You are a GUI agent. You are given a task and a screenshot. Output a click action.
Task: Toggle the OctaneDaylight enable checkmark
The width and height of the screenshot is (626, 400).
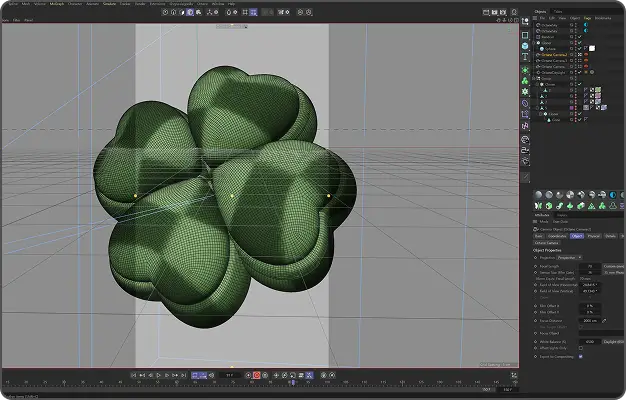[x=580, y=72]
